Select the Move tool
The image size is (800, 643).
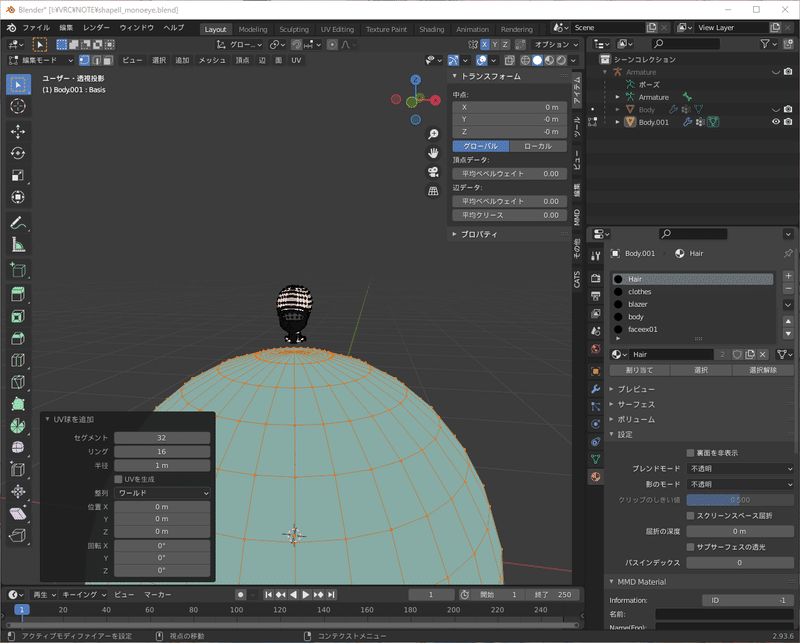click(x=18, y=132)
